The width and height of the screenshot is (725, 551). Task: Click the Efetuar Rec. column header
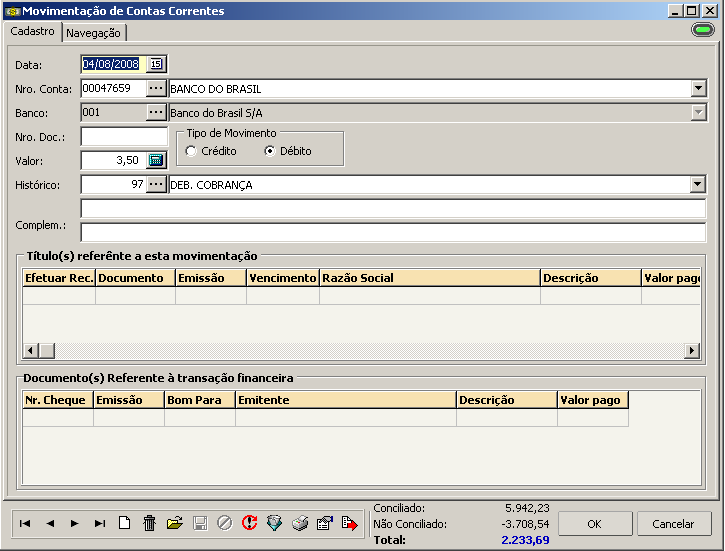(x=59, y=278)
